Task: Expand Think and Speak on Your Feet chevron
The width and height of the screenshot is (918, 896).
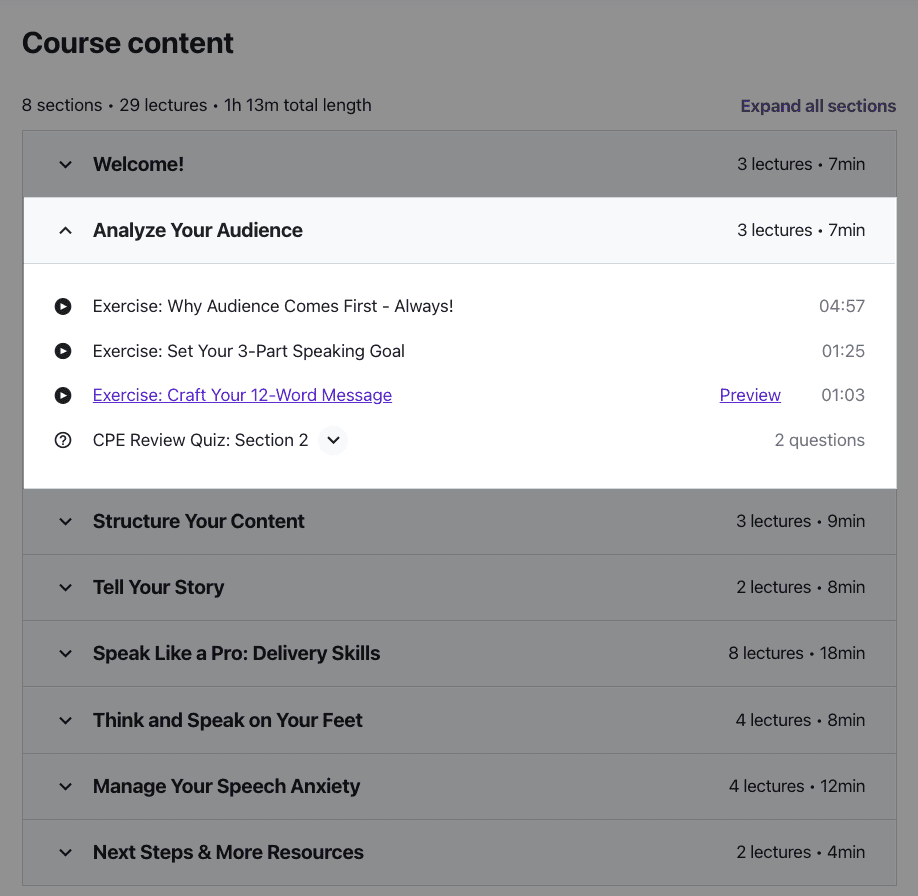Action: [66, 720]
